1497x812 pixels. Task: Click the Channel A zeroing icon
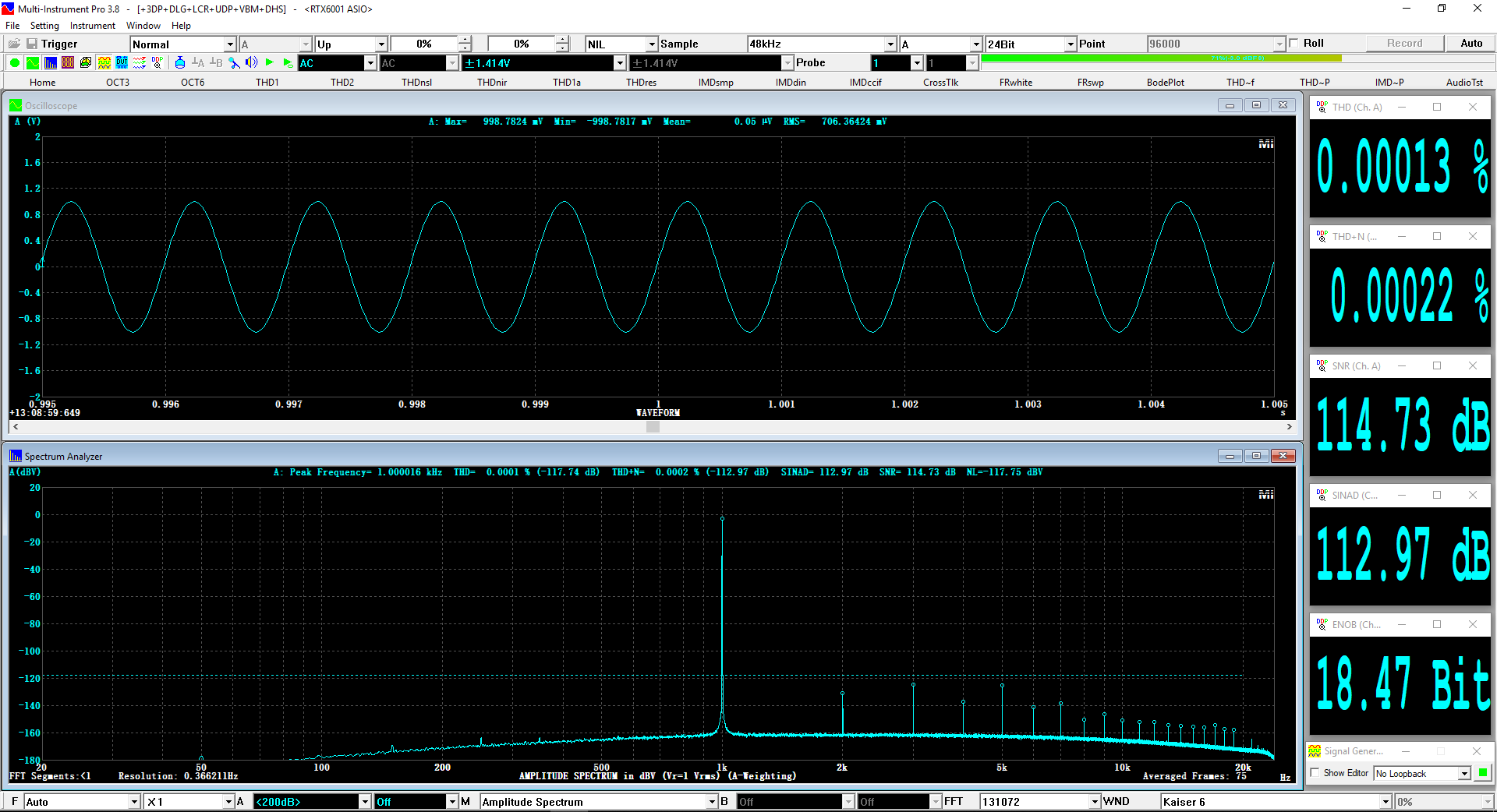coord(198,63)
